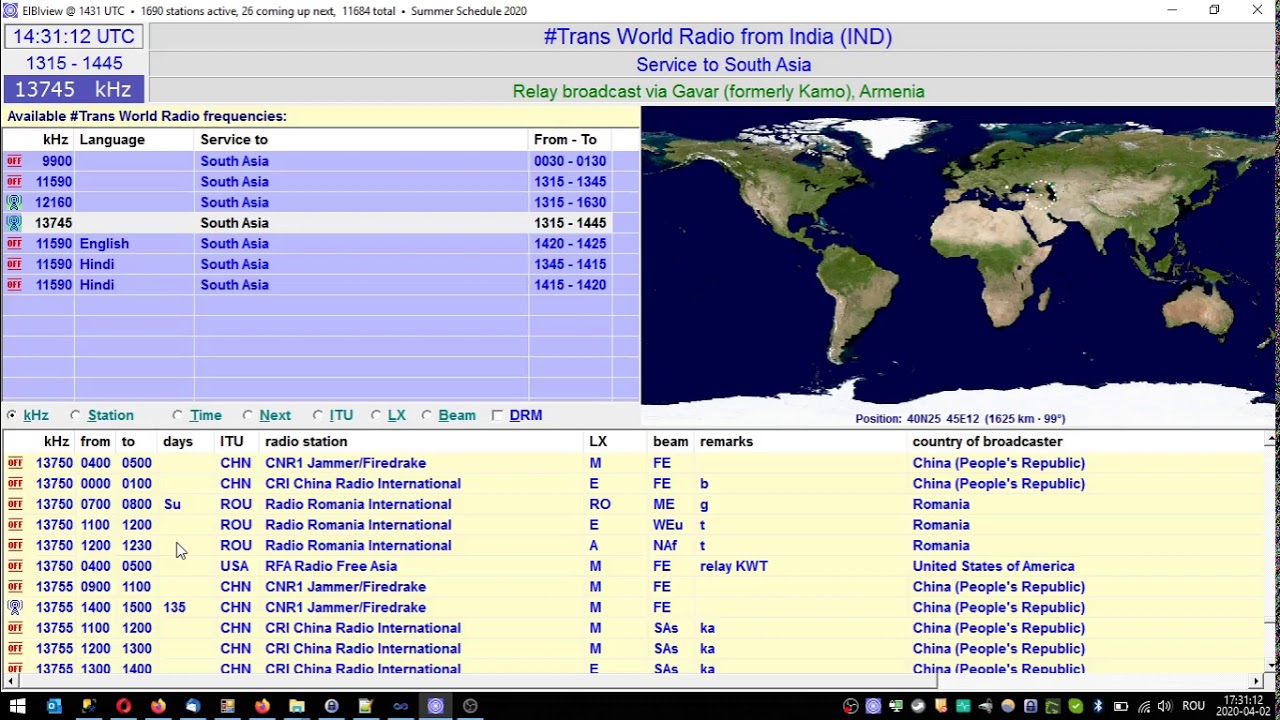This screenshot has width=1280, height=720.
Task: Click the OFF icon for Hindi 1345 - 1415 row
Action: point(14,264)
